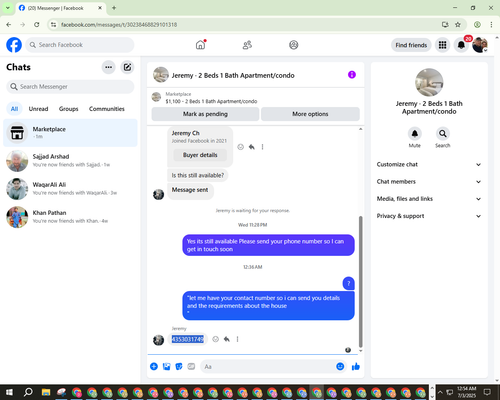Image resolution: width=500 pixels, height=400 pixels.
Task: Open the Windows notification center
Action: click(487, 392)
